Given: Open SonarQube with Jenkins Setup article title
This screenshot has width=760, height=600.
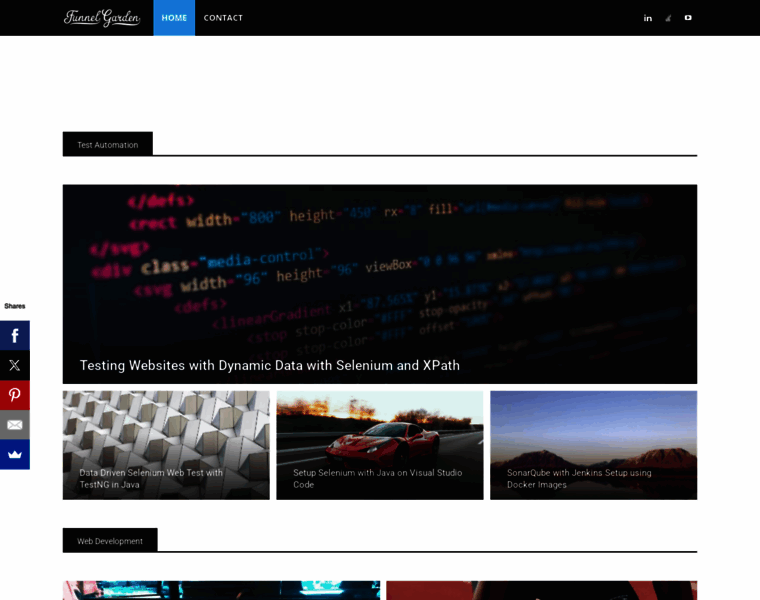Looking at the screenshot, I should point(579,478).
